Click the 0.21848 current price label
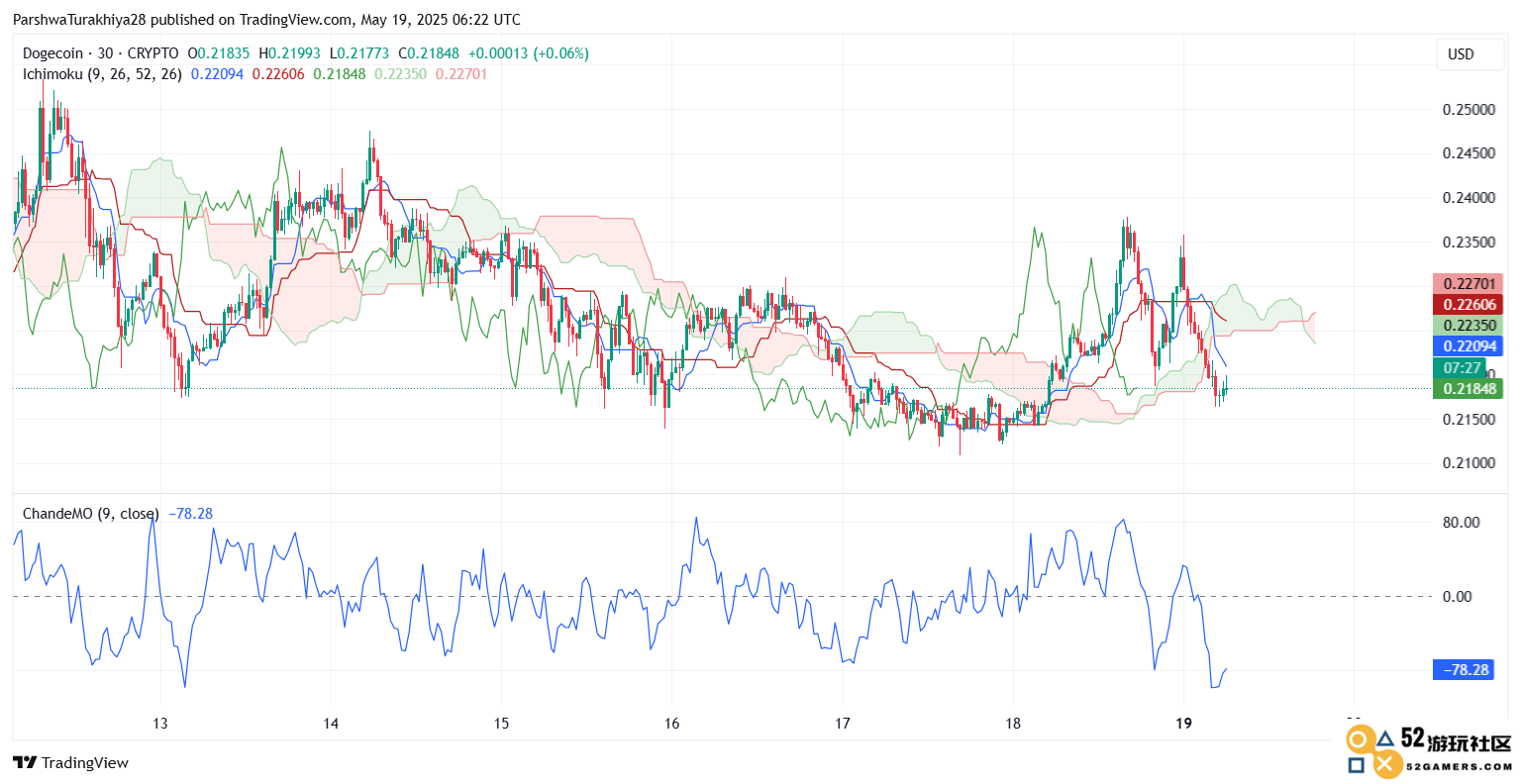 click(x=1468, y=389)
